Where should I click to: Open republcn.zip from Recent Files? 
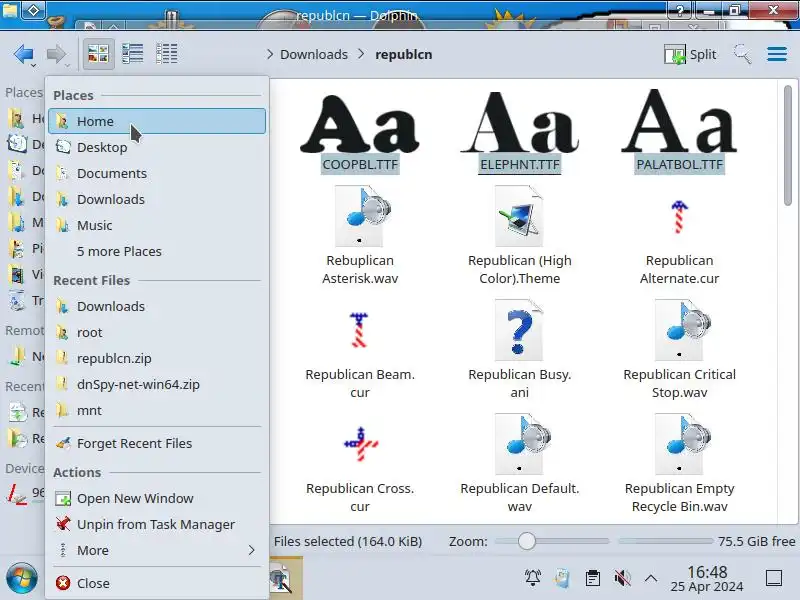(157, 359)
